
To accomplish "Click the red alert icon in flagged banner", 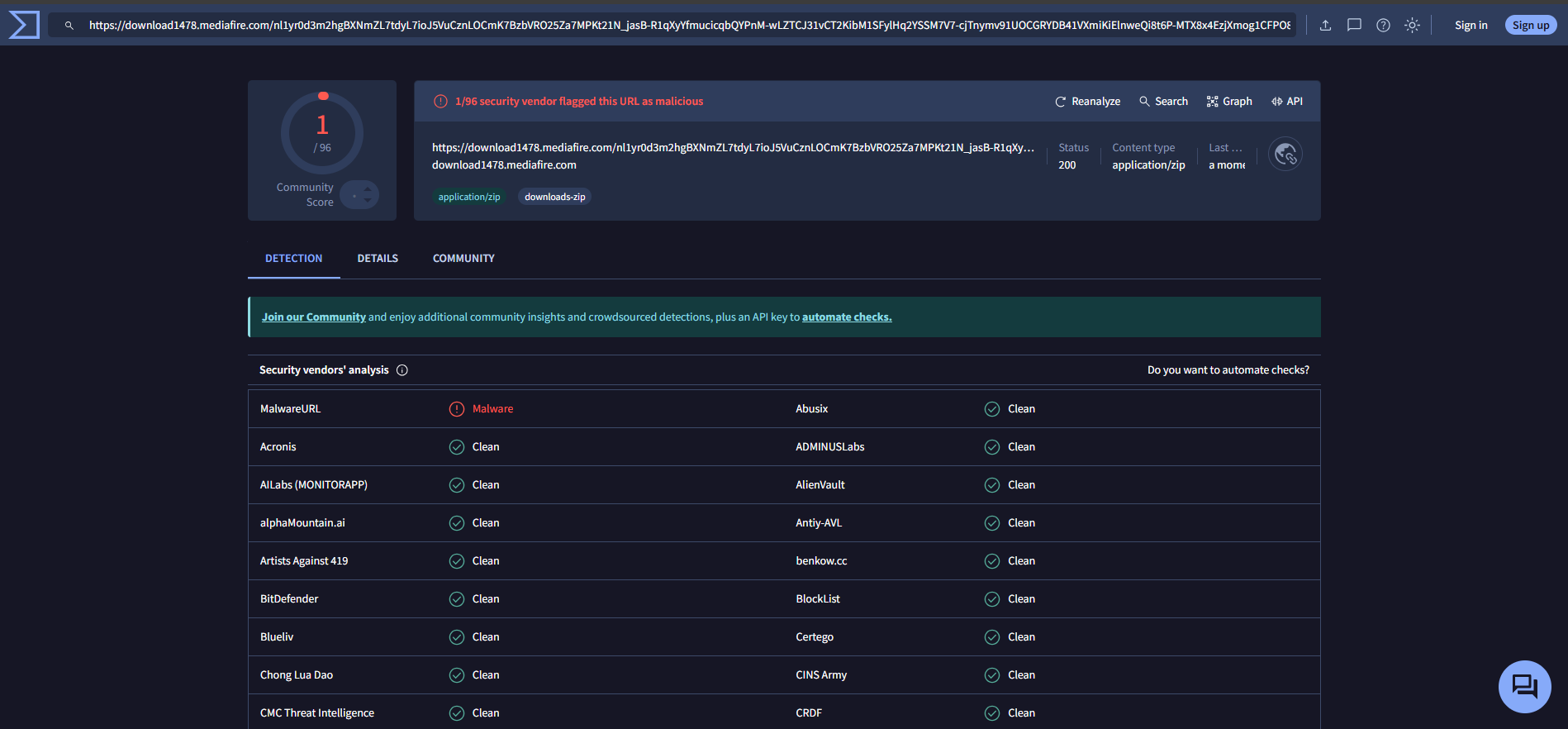I will coord(441,102).
